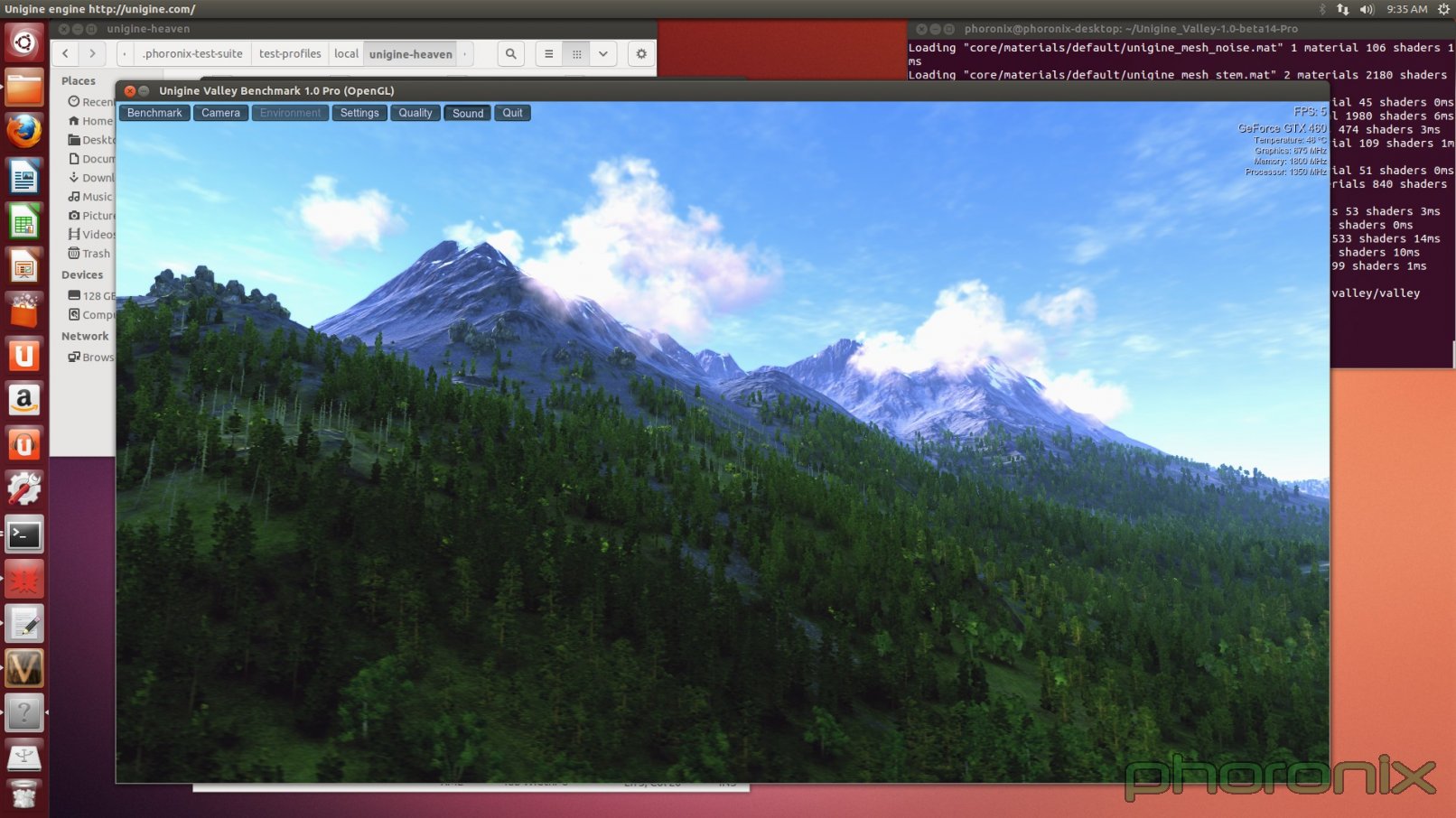The image size is (1456, 818).
Task: Go back in the file manager
Action: point(65,54)
